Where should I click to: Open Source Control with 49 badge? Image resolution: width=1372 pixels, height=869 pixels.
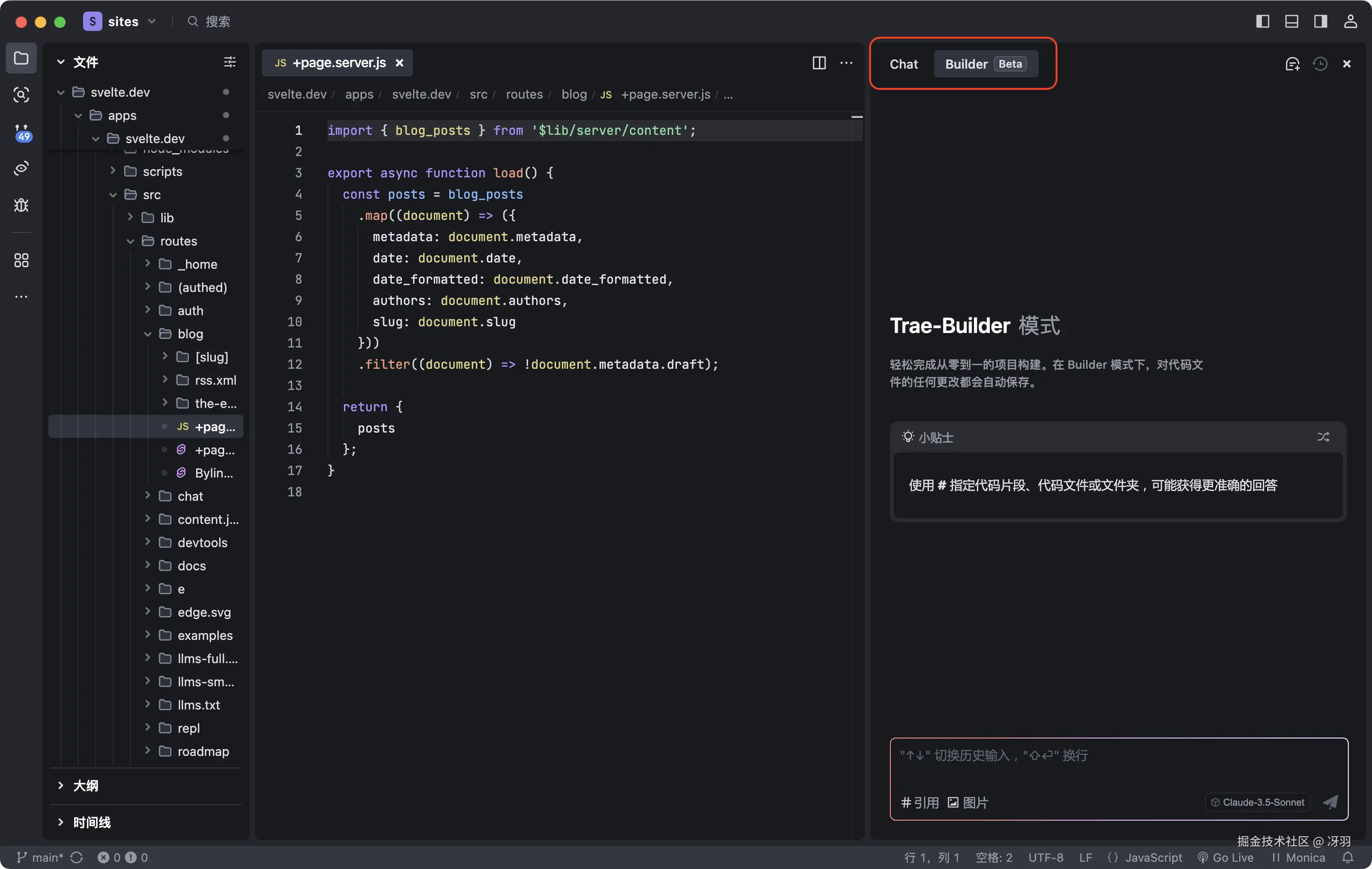point(21,132)
